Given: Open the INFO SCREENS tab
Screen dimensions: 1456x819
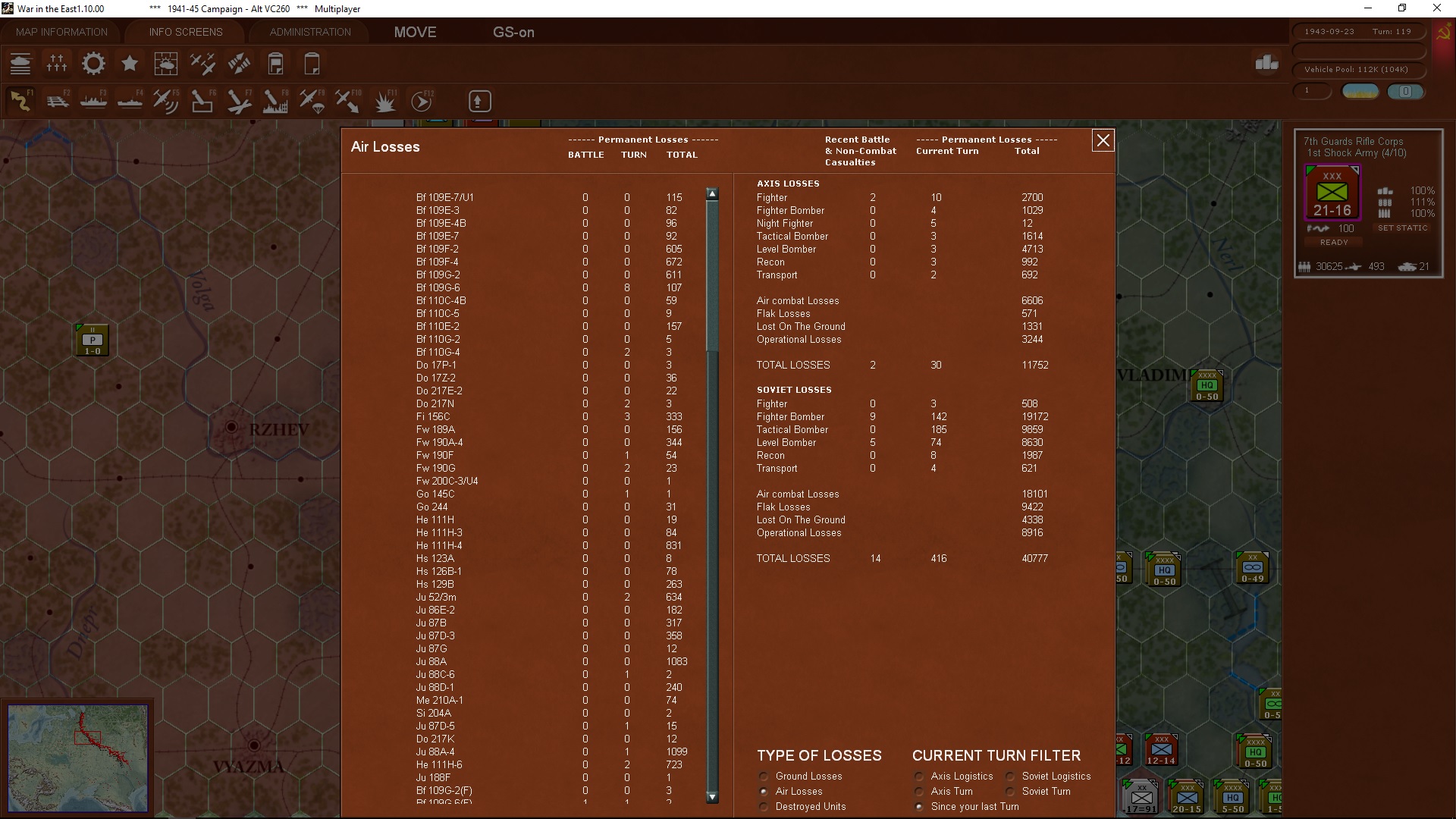Looking at the screenshot, I should click(x=186, y=32).
